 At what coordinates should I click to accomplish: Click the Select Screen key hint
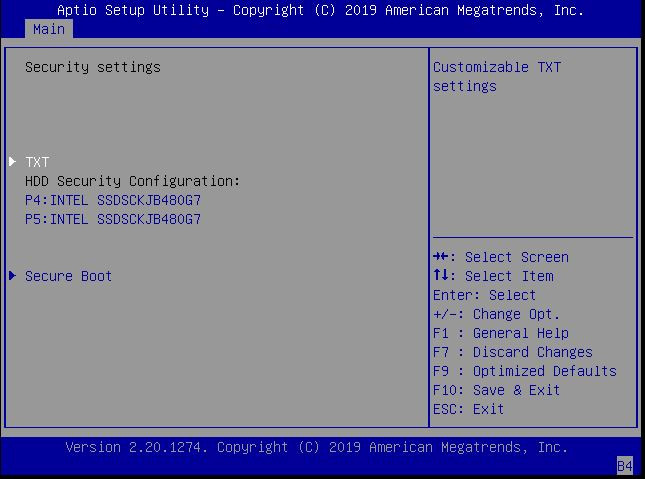(501, 257)
